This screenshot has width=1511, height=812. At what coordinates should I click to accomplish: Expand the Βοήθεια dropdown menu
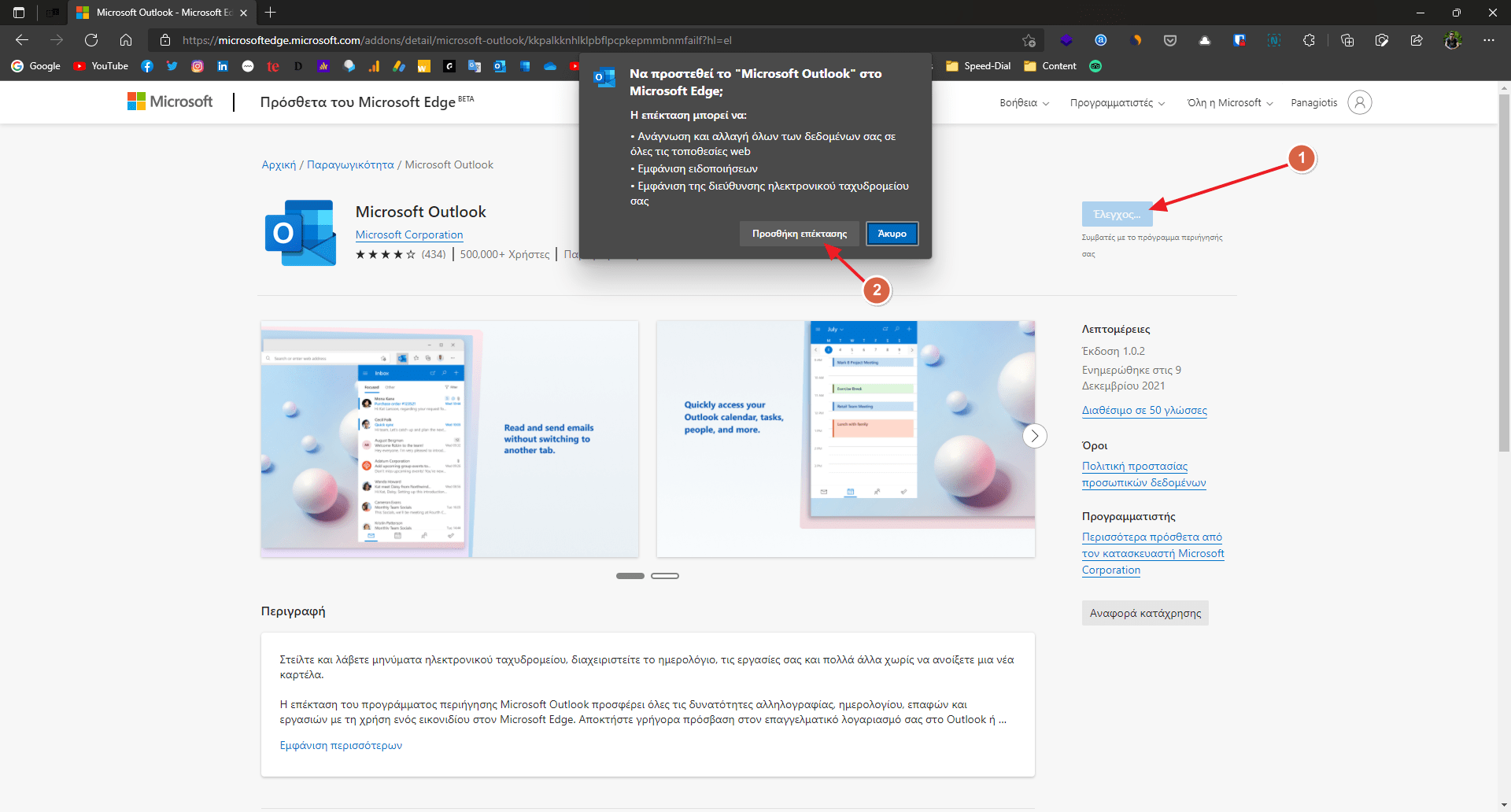pos(1024,103)
